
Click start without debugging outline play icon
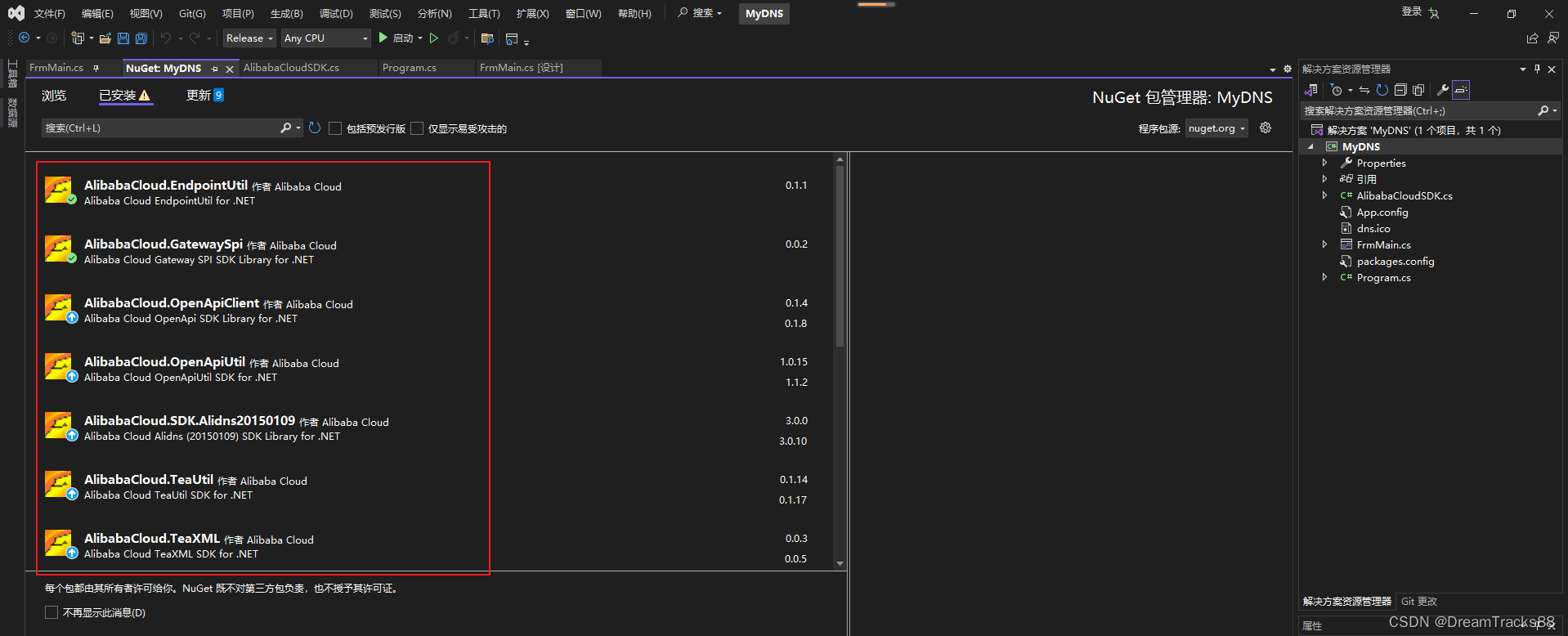pos(434,38)
